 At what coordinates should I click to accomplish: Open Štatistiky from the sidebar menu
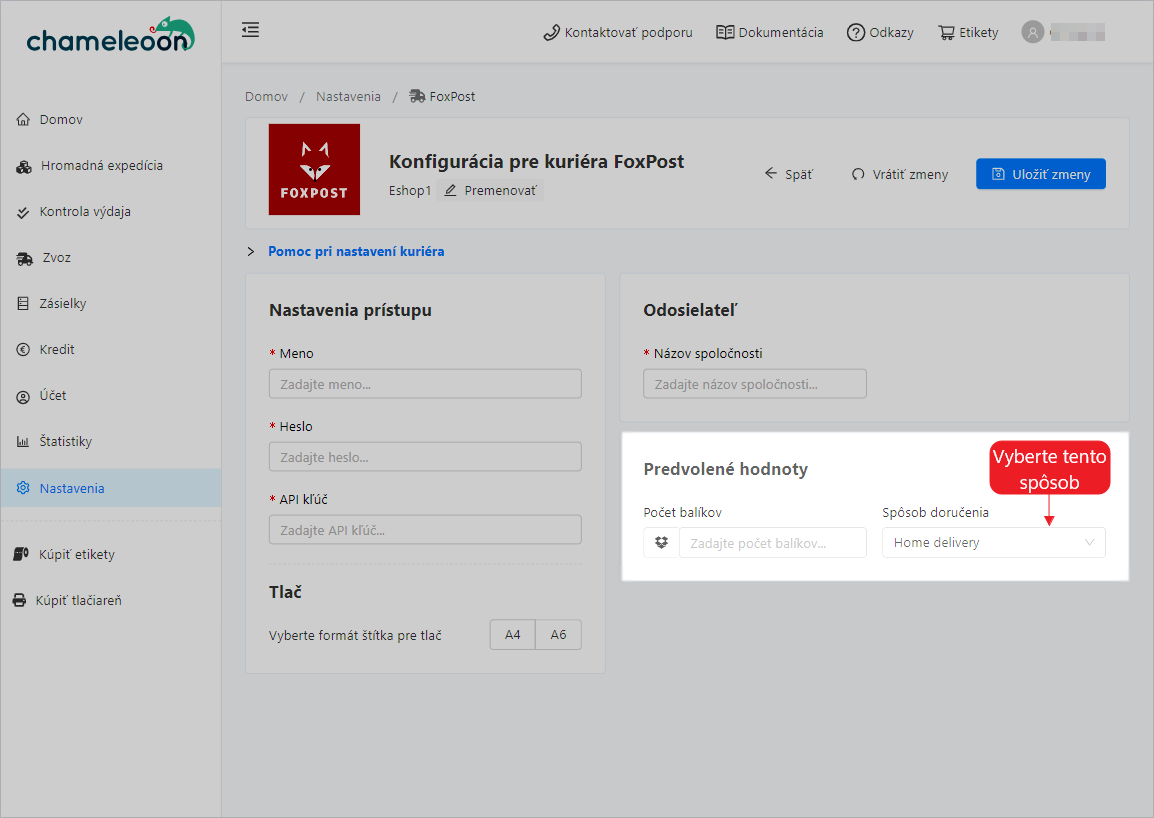coord(65,442)
